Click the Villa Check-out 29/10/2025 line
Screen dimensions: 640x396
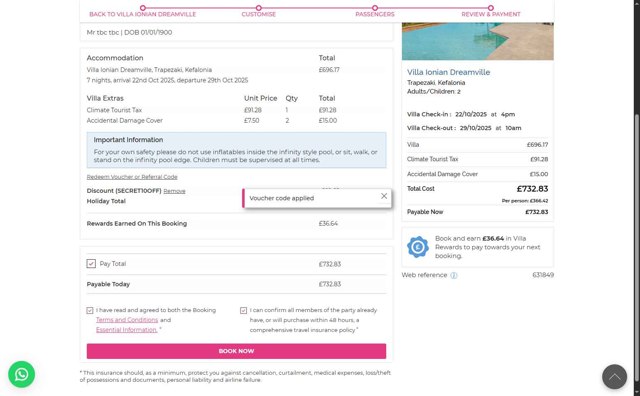coord(464,128)
